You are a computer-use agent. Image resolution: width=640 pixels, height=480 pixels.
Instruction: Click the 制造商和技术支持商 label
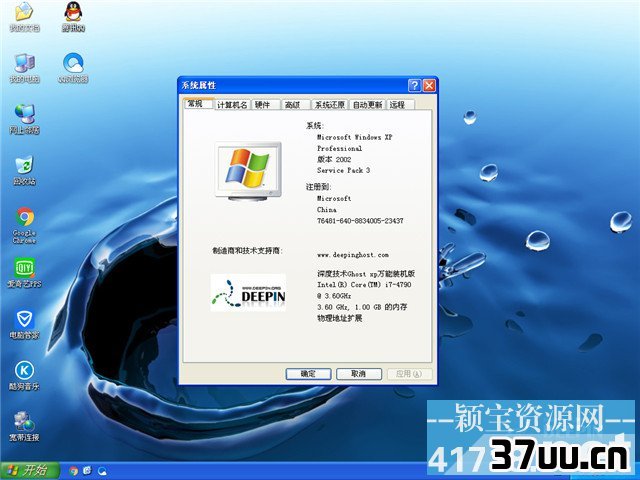[x=248, y=251]
